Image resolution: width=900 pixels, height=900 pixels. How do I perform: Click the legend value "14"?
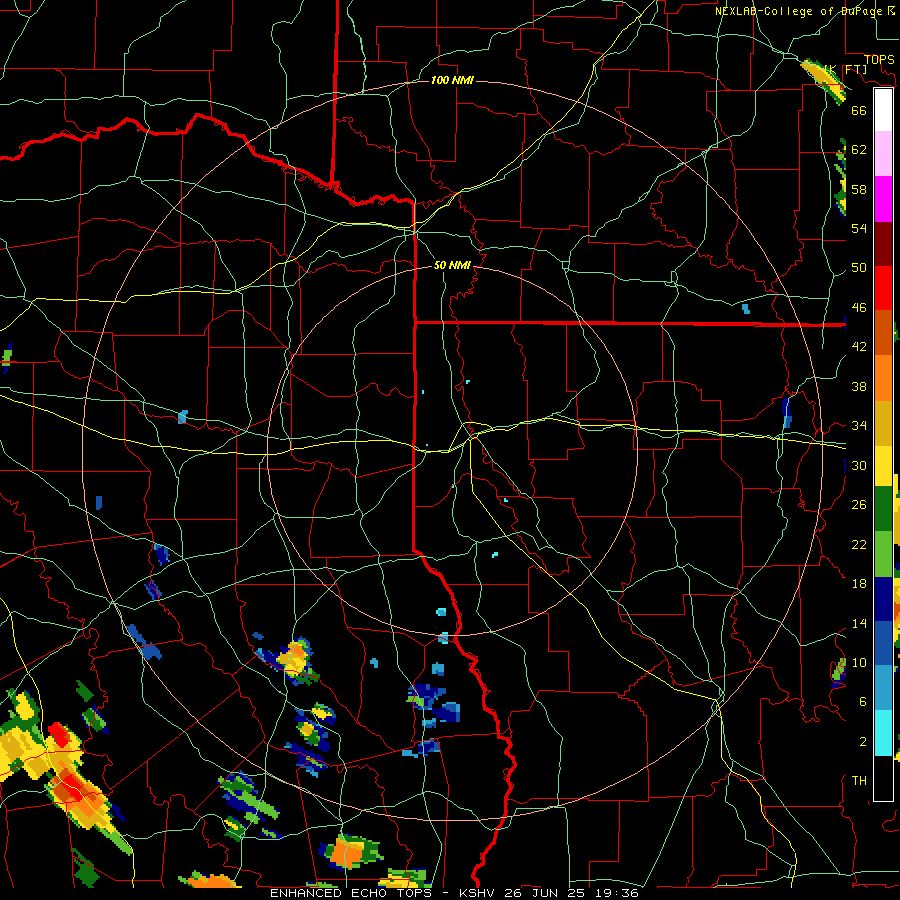[859, 623]
